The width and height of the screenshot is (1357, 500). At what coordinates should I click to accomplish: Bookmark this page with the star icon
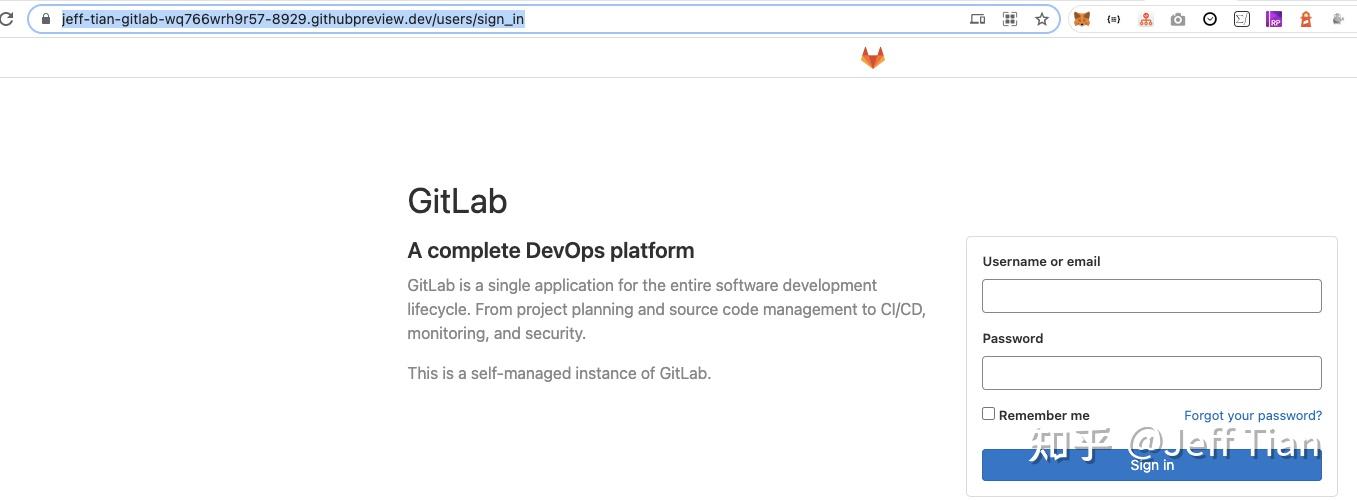1042,19
